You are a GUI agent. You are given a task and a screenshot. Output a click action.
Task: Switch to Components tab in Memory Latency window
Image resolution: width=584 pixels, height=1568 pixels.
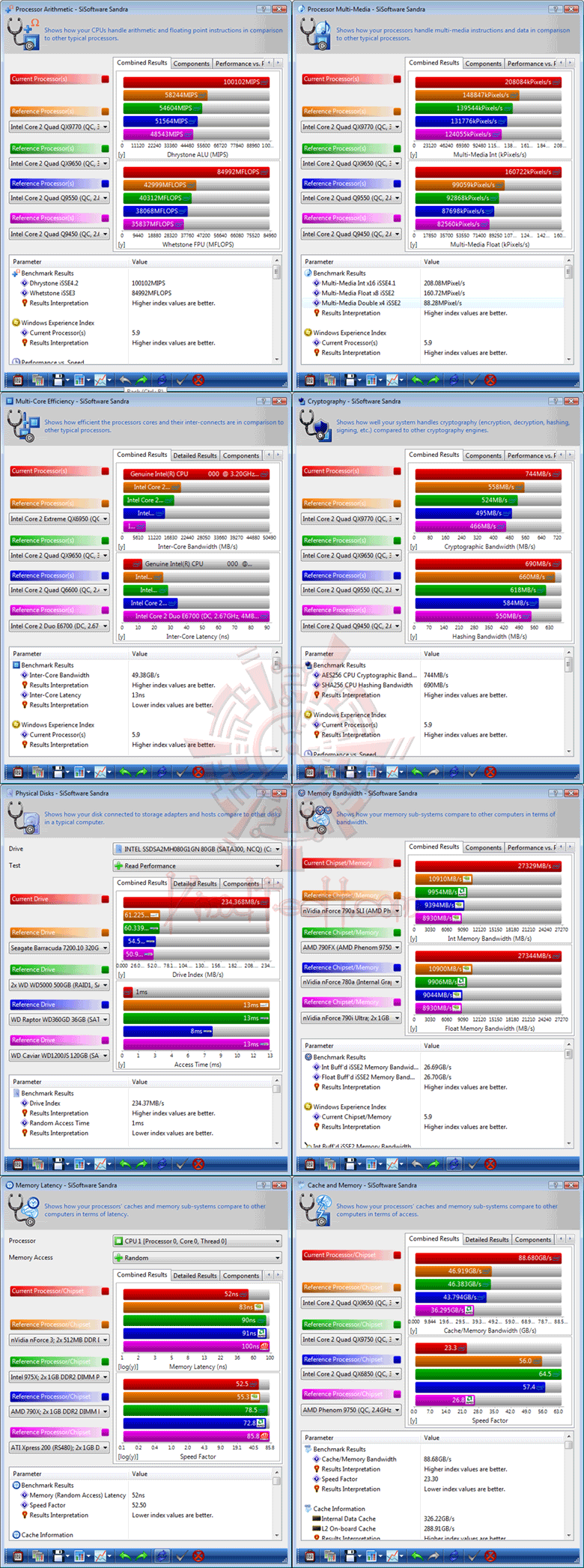pos(241,1275)
